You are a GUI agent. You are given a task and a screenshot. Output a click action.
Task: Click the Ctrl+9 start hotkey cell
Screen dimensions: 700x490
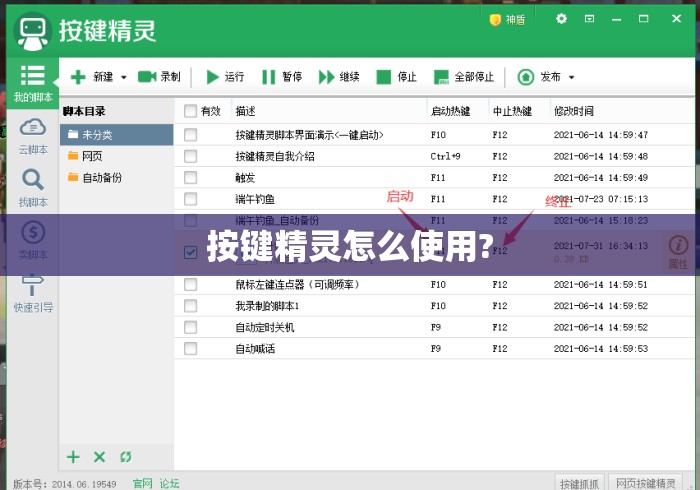pos(445,156)
